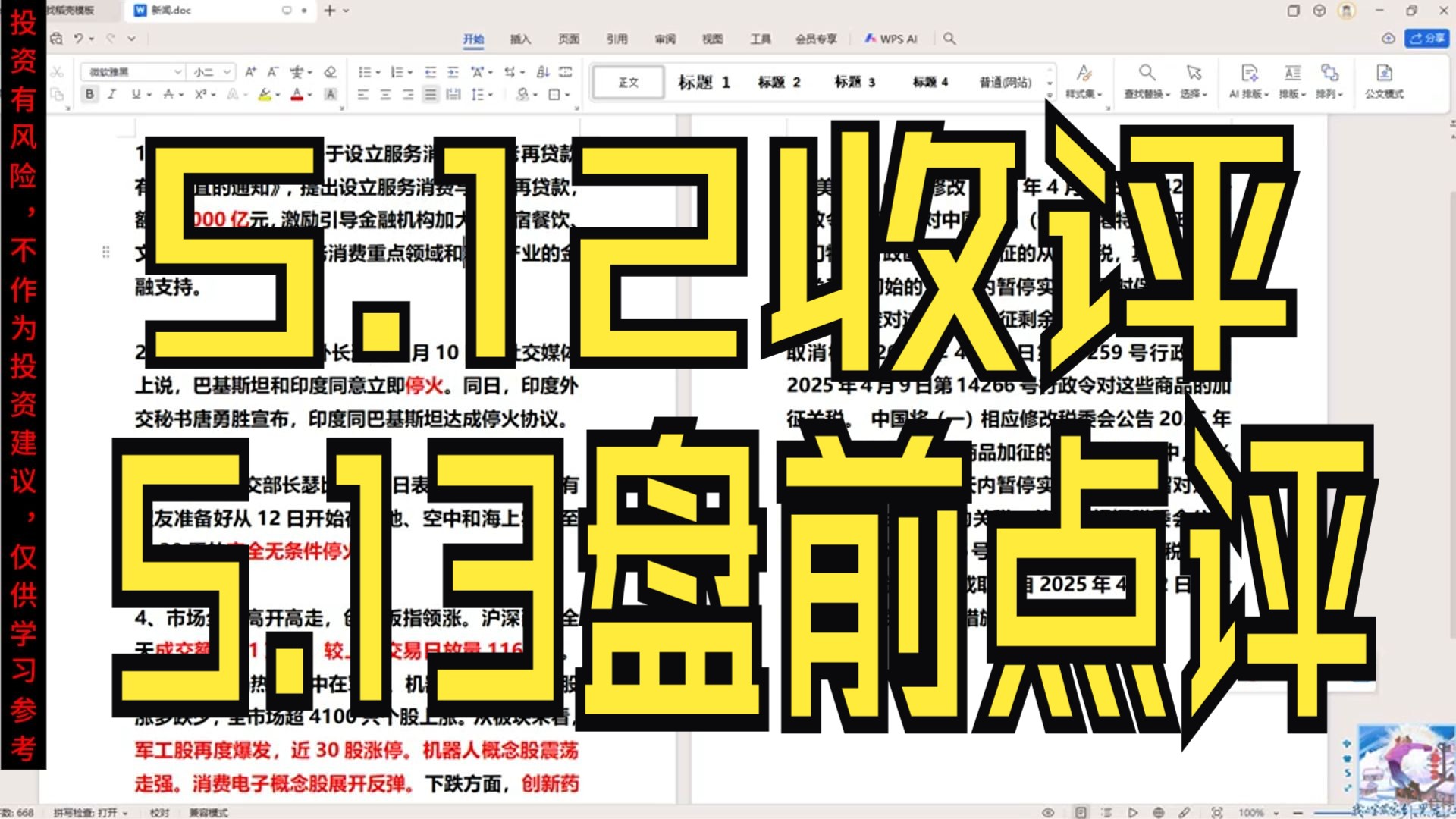The height and width of the screenshot is (819, 1456).
Task: Toggle character shading button
Action: (x=330, y=95)
